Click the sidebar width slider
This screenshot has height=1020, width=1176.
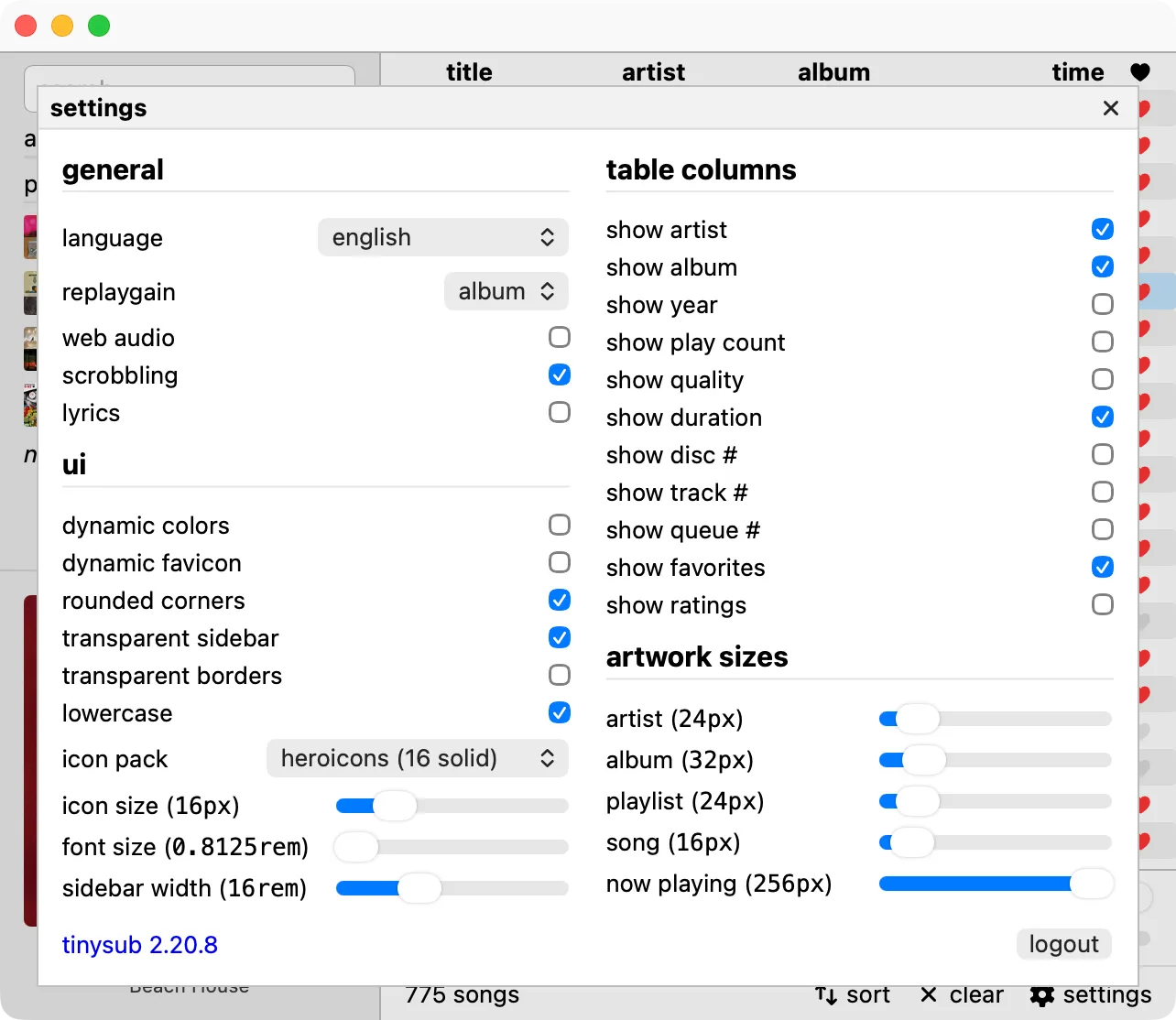(452, 888)
